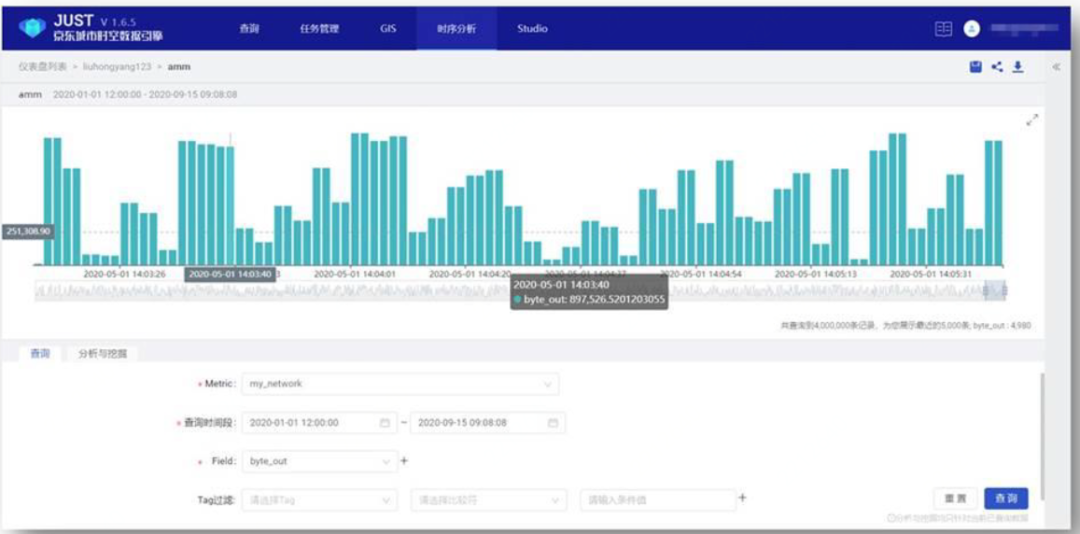Expand chart to fullscreen
This screenshot has width=1080, height=534.
[1032, 120]
